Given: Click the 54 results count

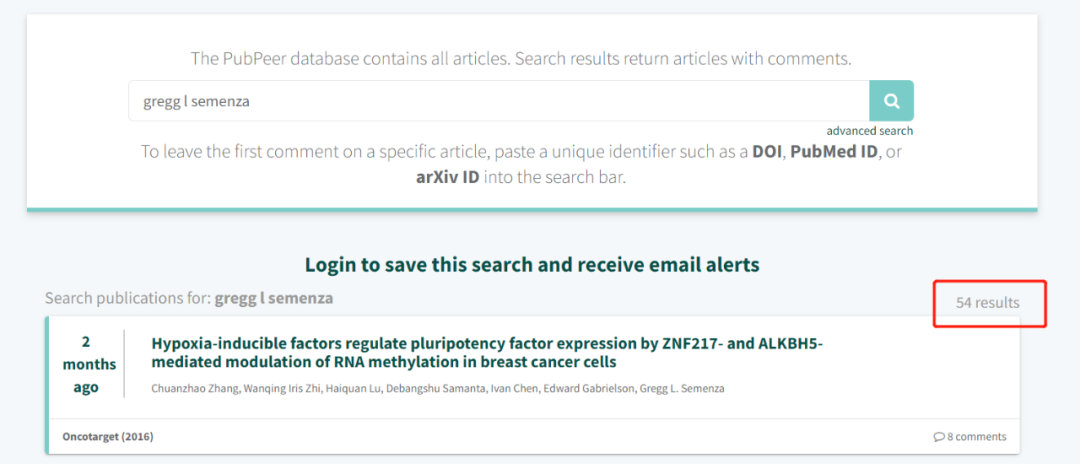Looking at the screenshot, I should 988,302.
